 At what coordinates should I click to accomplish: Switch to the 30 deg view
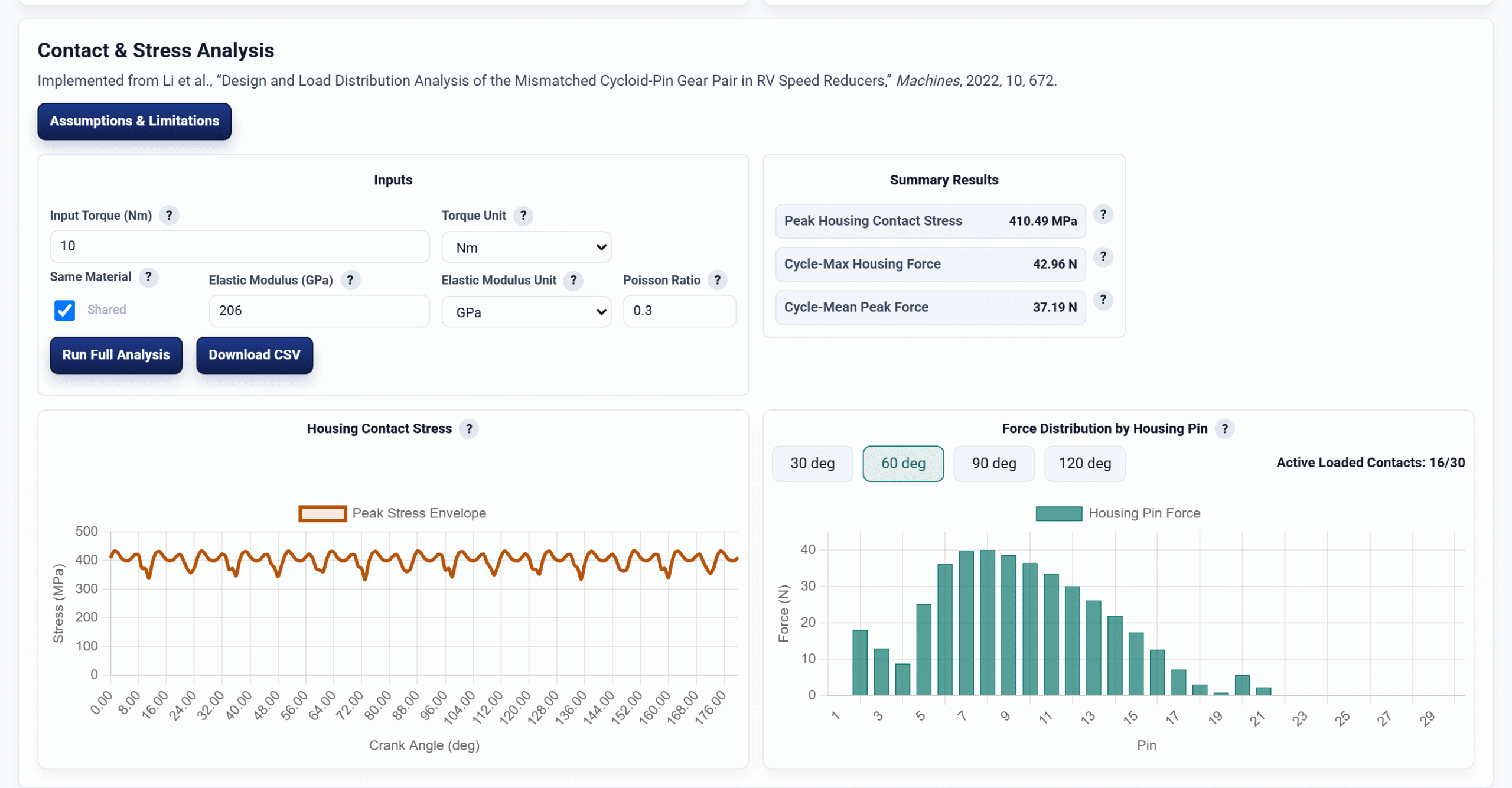coord(812,464)
